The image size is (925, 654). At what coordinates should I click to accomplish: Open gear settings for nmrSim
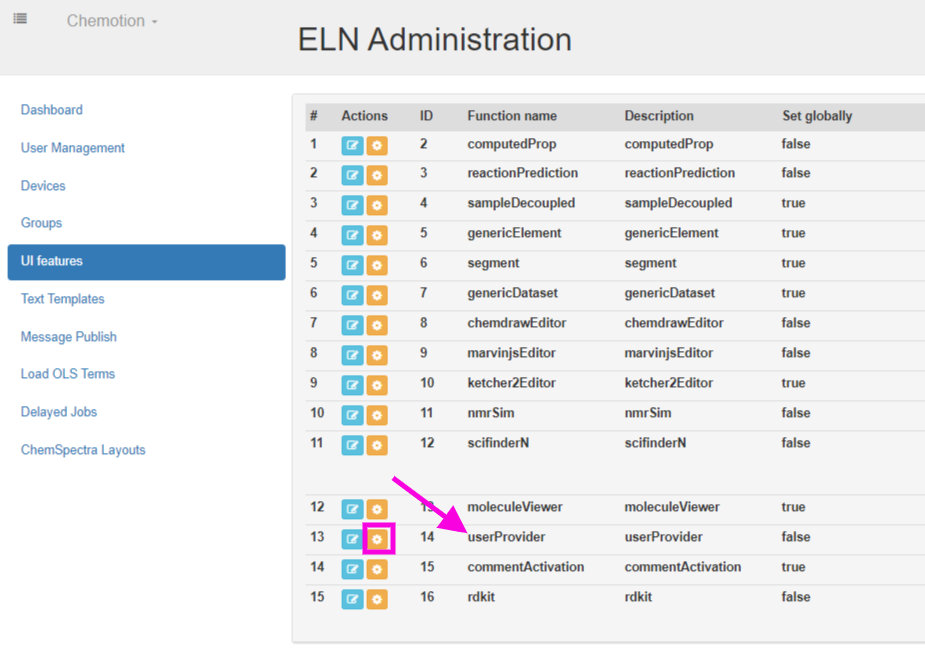379,415
